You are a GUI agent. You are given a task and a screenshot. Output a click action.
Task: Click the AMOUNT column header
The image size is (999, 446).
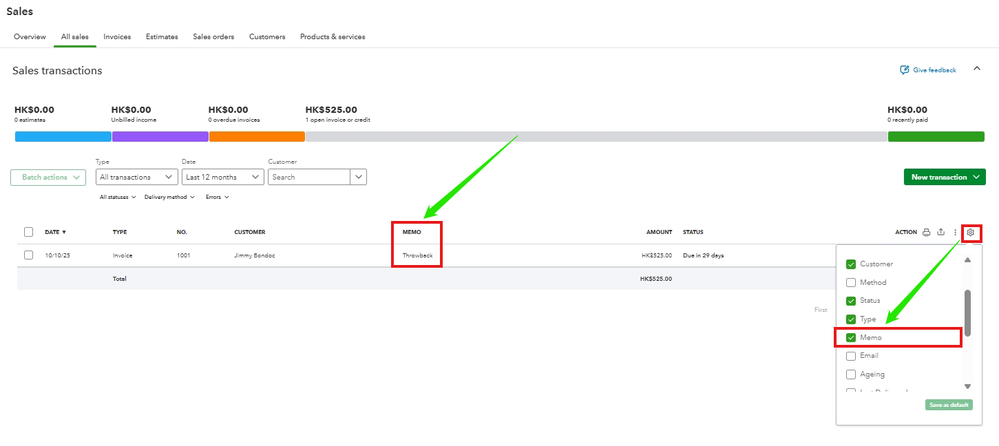coord(659,233)
